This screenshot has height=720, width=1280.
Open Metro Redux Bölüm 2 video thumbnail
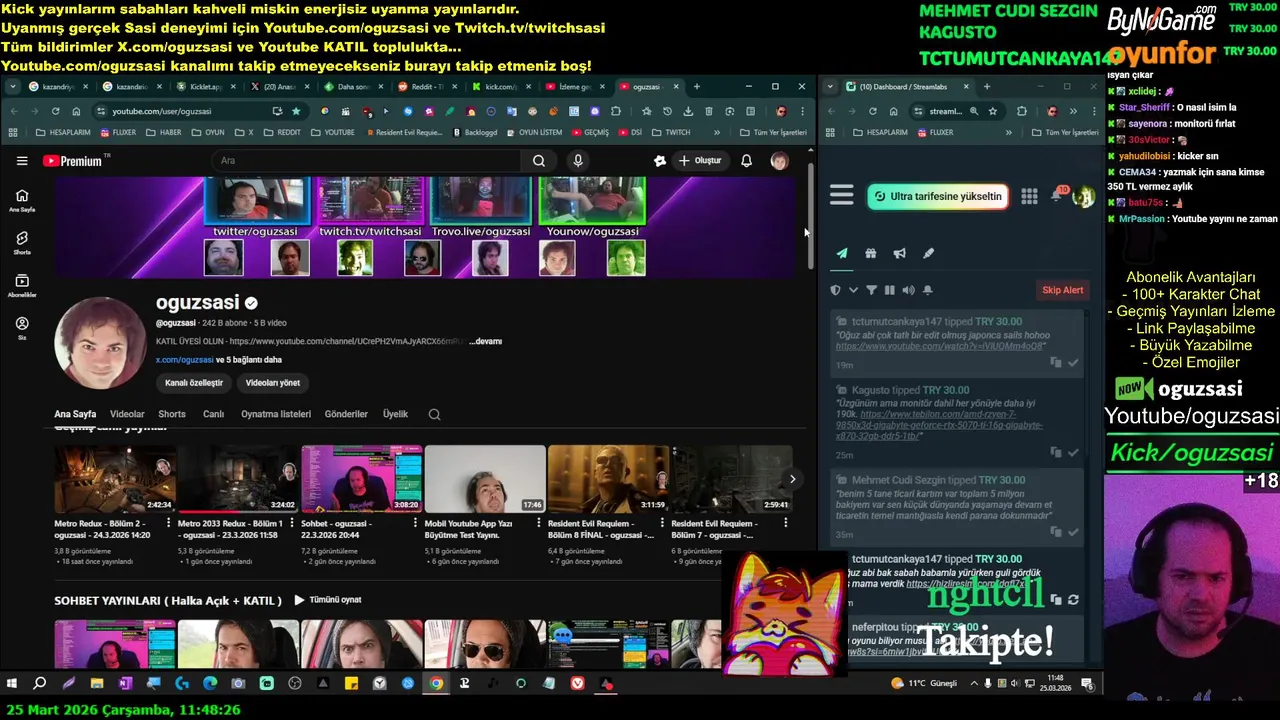click(x=115, y=479)
